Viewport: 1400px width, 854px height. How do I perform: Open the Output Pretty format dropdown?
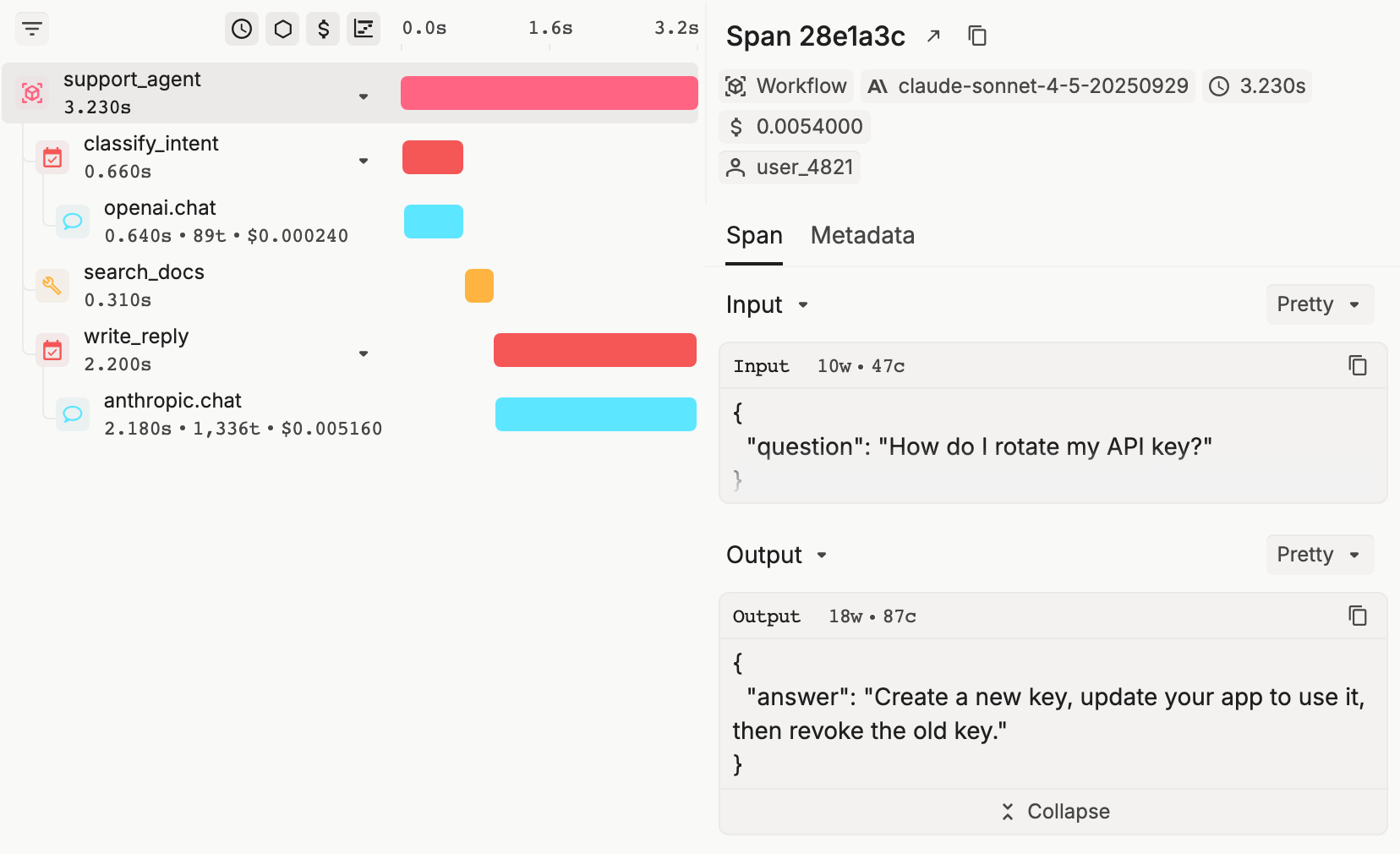coord(1320,555)
